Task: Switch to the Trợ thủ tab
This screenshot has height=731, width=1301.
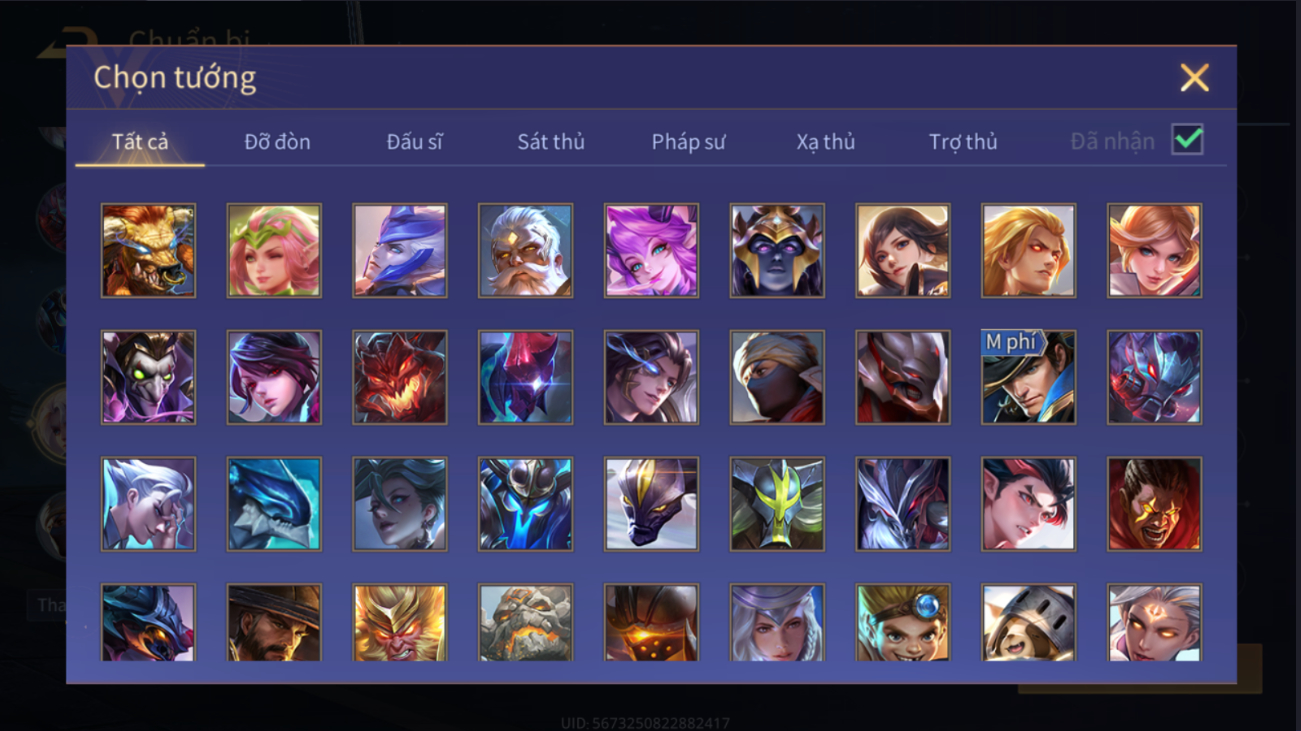Action: click(x=963, y=142)
